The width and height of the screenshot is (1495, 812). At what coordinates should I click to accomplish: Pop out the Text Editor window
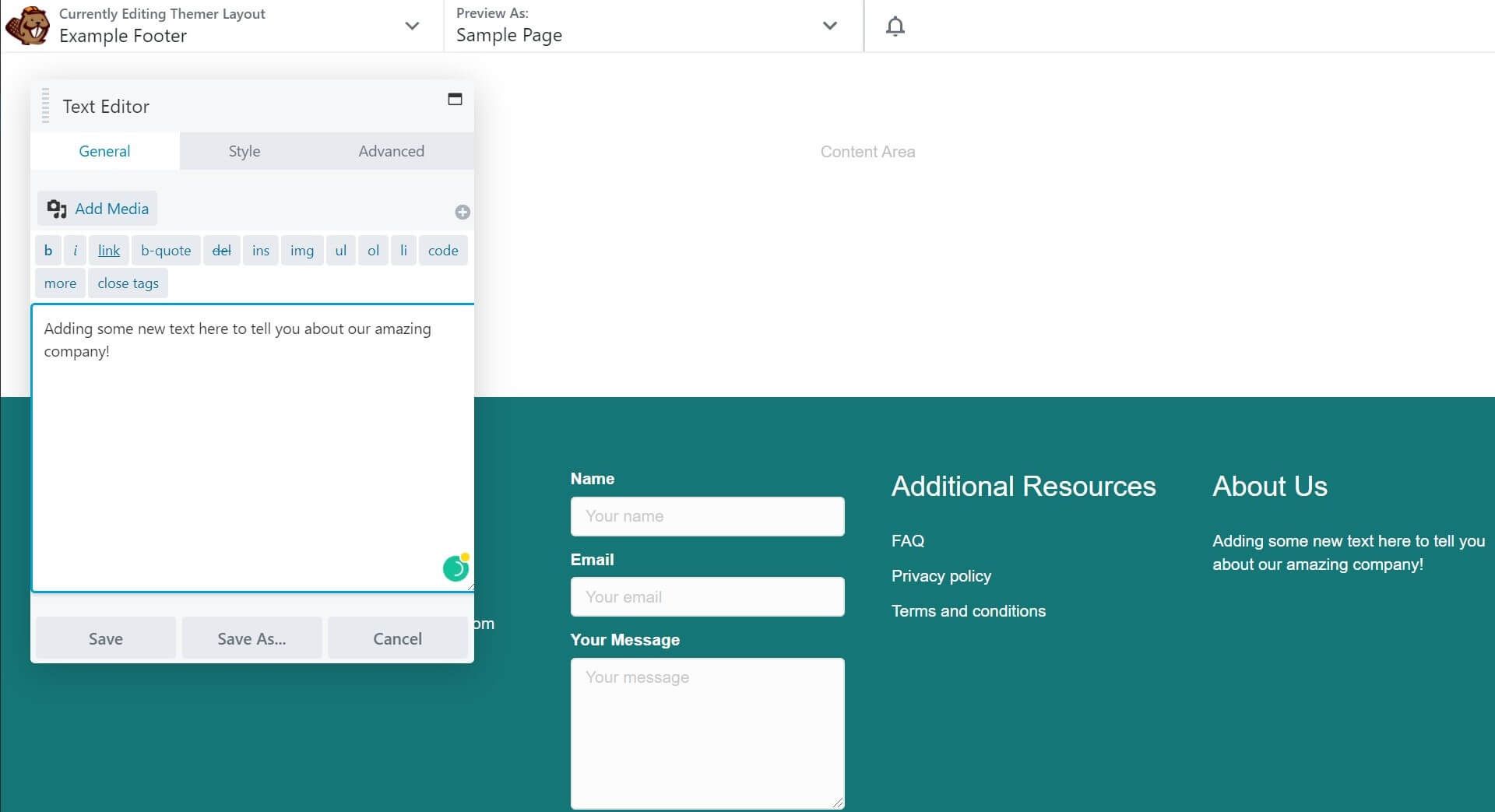[456, 99]
